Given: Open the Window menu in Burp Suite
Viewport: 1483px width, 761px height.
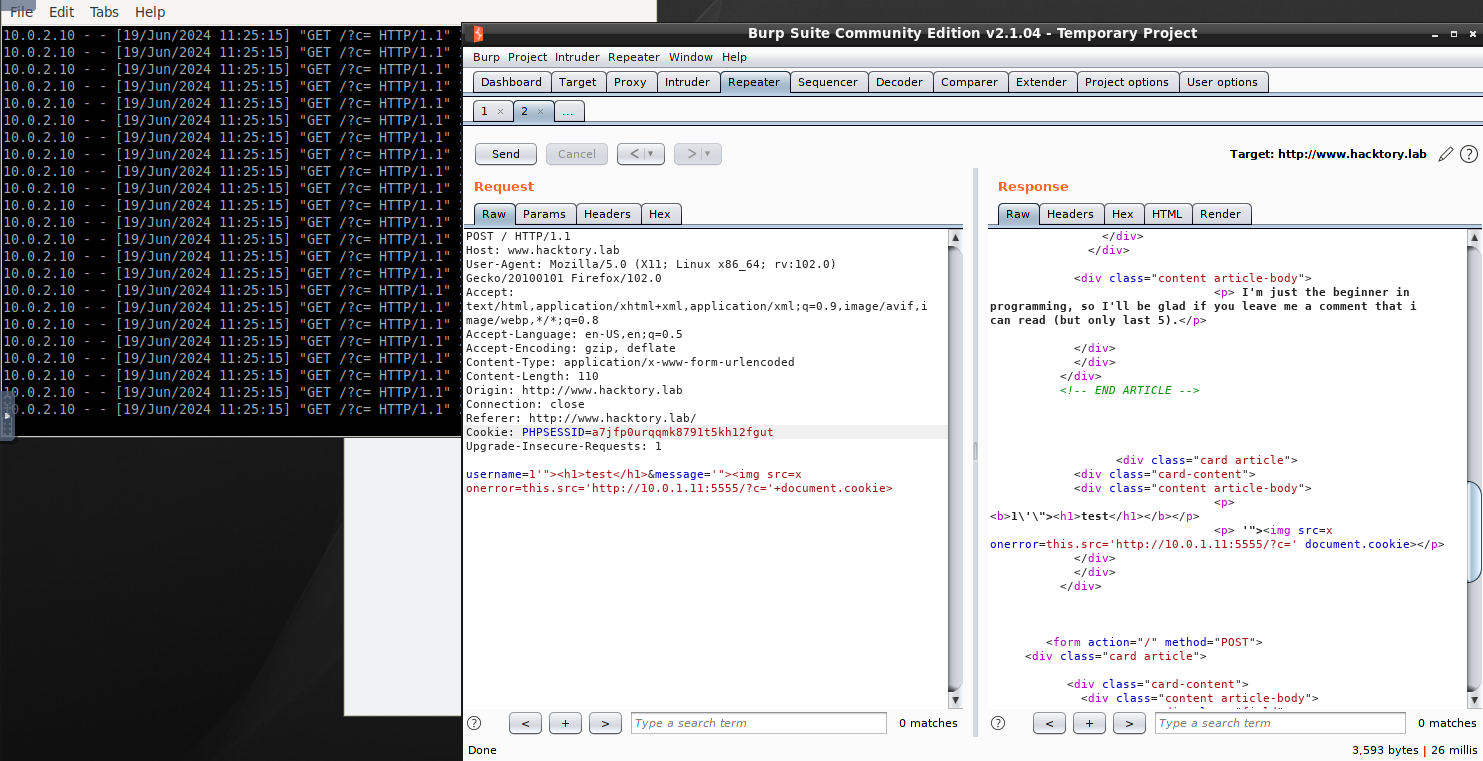Looking at the screenshot, I should point(691,57).
